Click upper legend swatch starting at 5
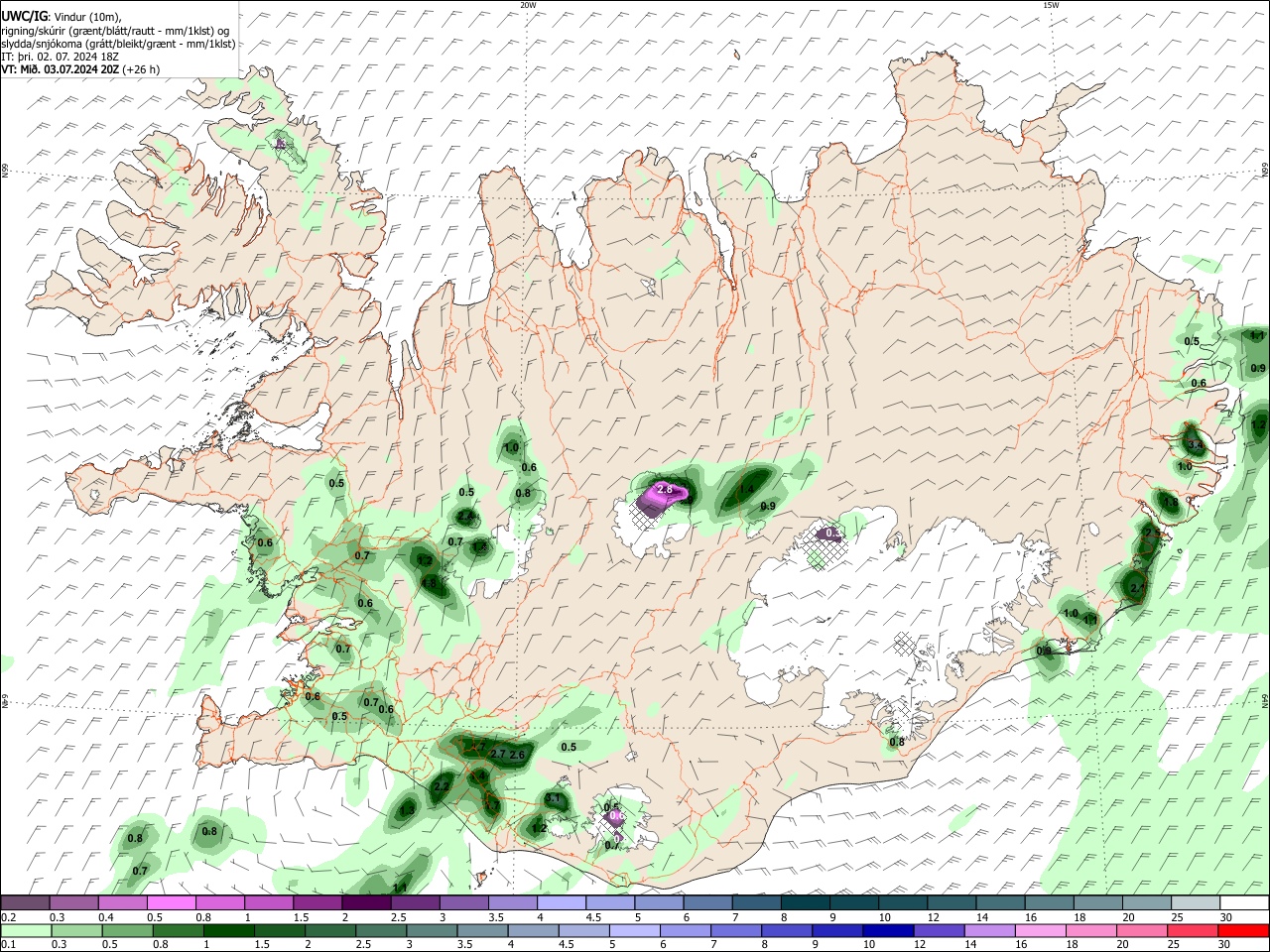Viewport: 1270px width, 952px height. pyautogui.click(x=658, y=903)
